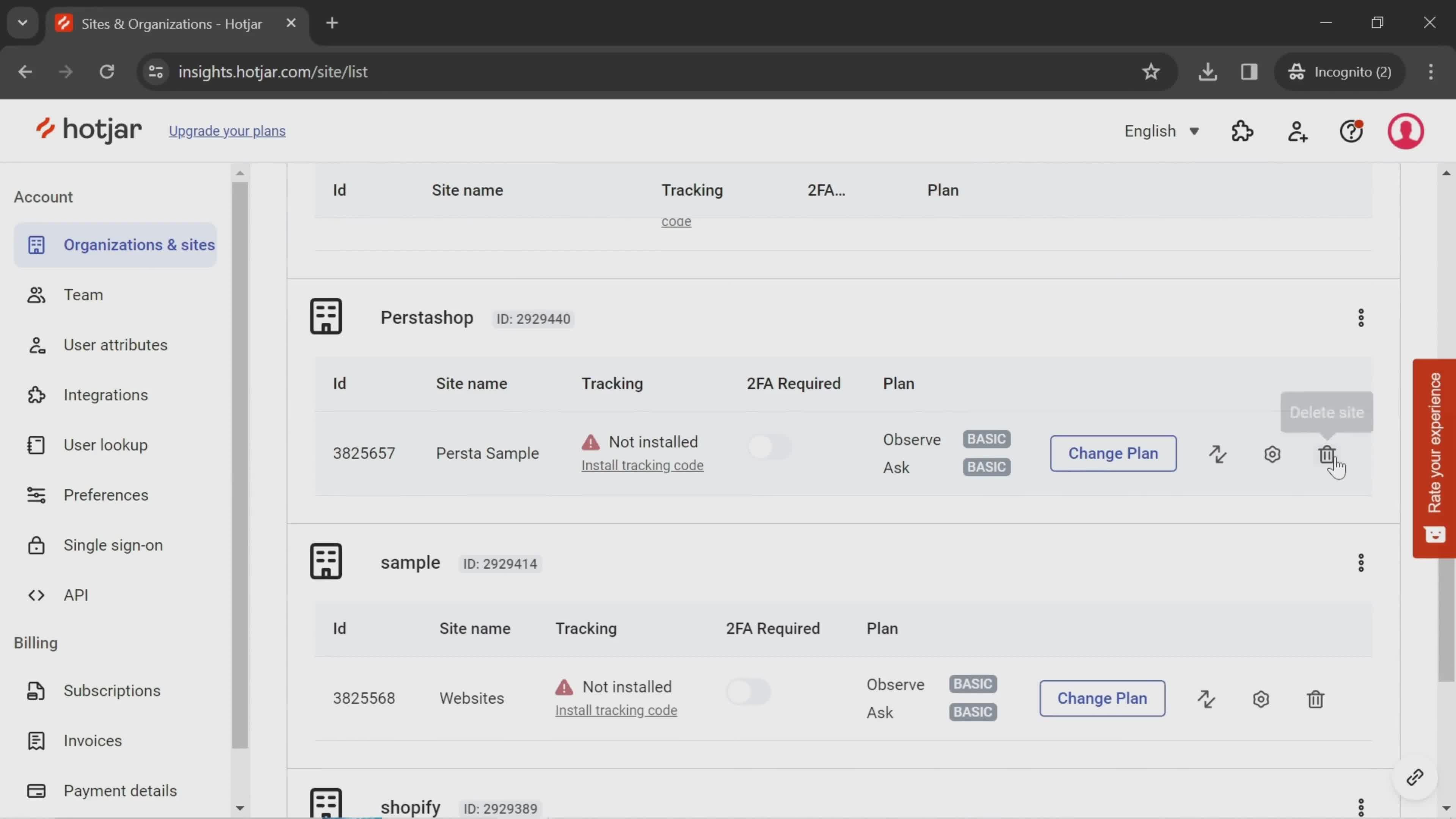Transfer the Persta Sample site
Screen dimensions: 1456x819
pos(1218,454)
